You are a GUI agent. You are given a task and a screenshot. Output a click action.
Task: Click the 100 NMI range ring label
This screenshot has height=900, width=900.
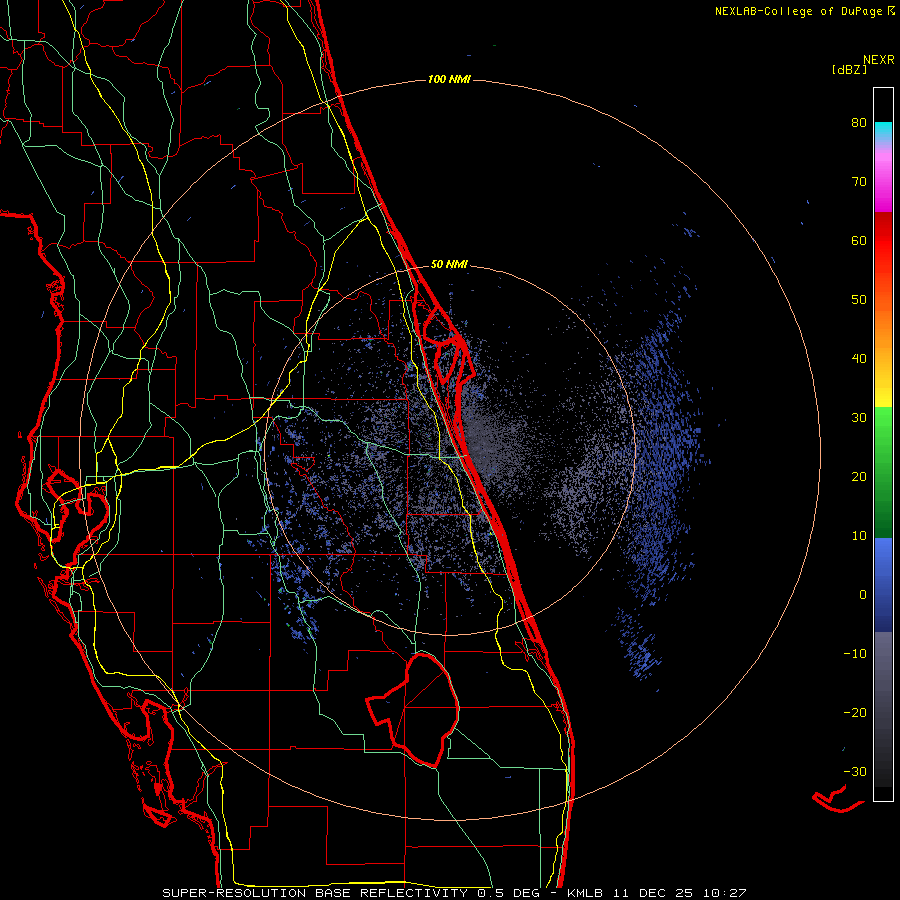[x=449, y=79]
